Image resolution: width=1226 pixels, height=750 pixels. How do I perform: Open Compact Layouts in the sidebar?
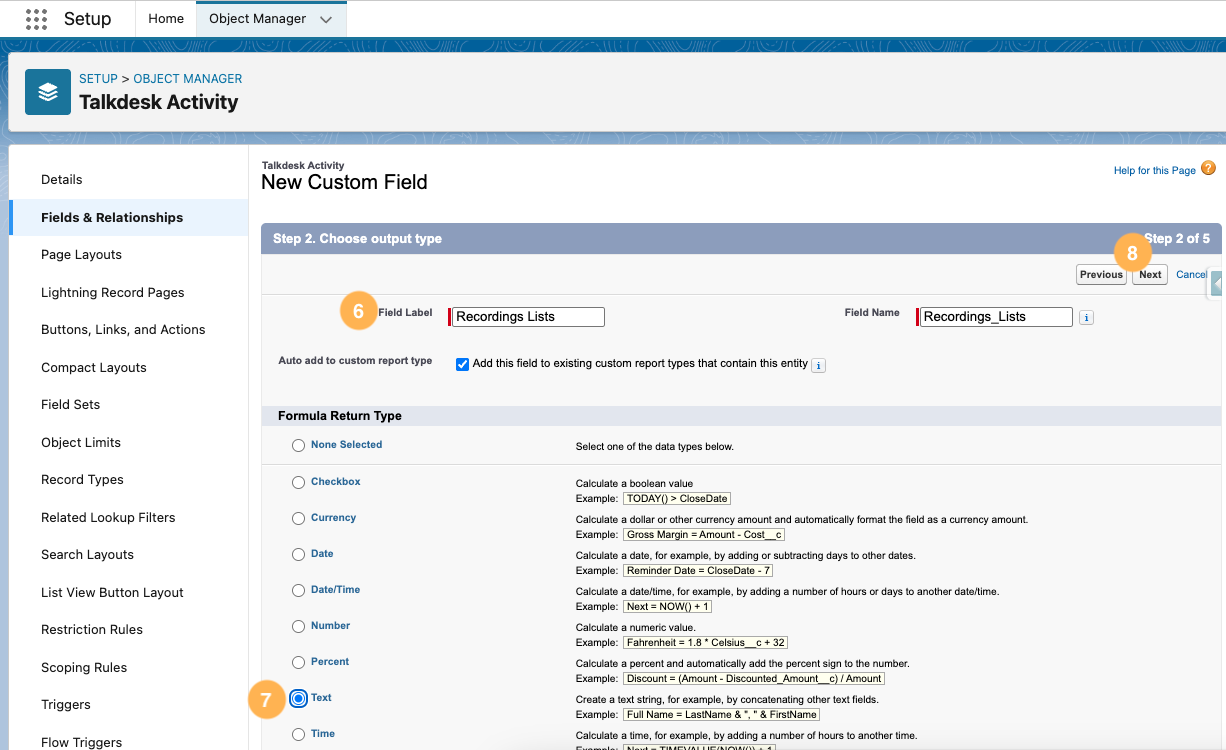(x=94, y=368)
